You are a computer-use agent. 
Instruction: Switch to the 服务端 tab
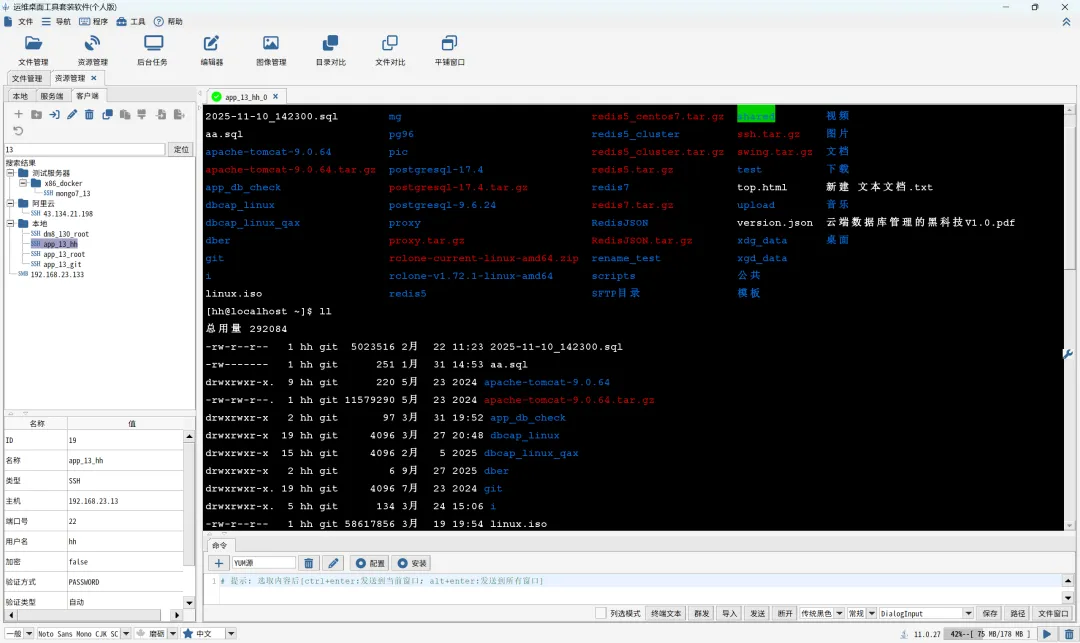pyautogui.click(x=52, y=96)
